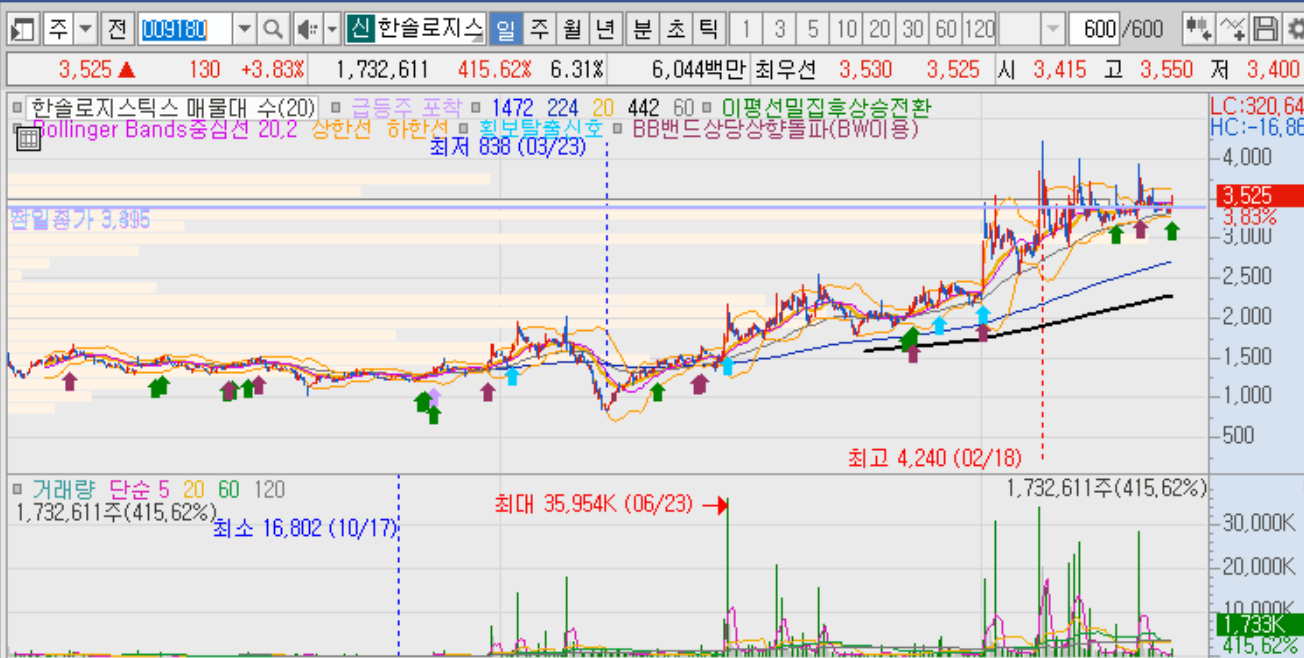
Task: Select interval 20 button
Action: pyautogui.click(x=879, y=30)
